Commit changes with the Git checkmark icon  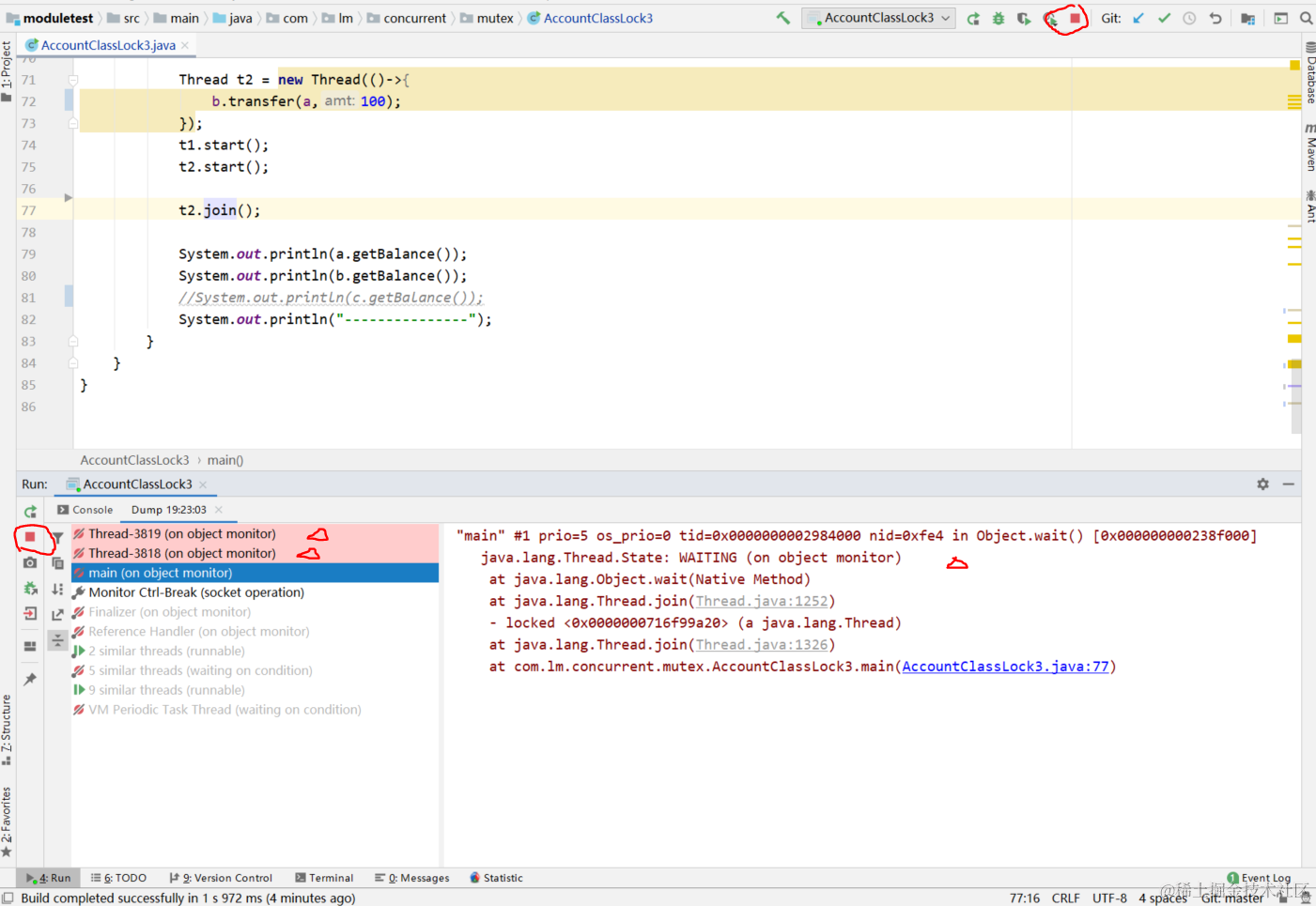click(x=1164, y=18)
